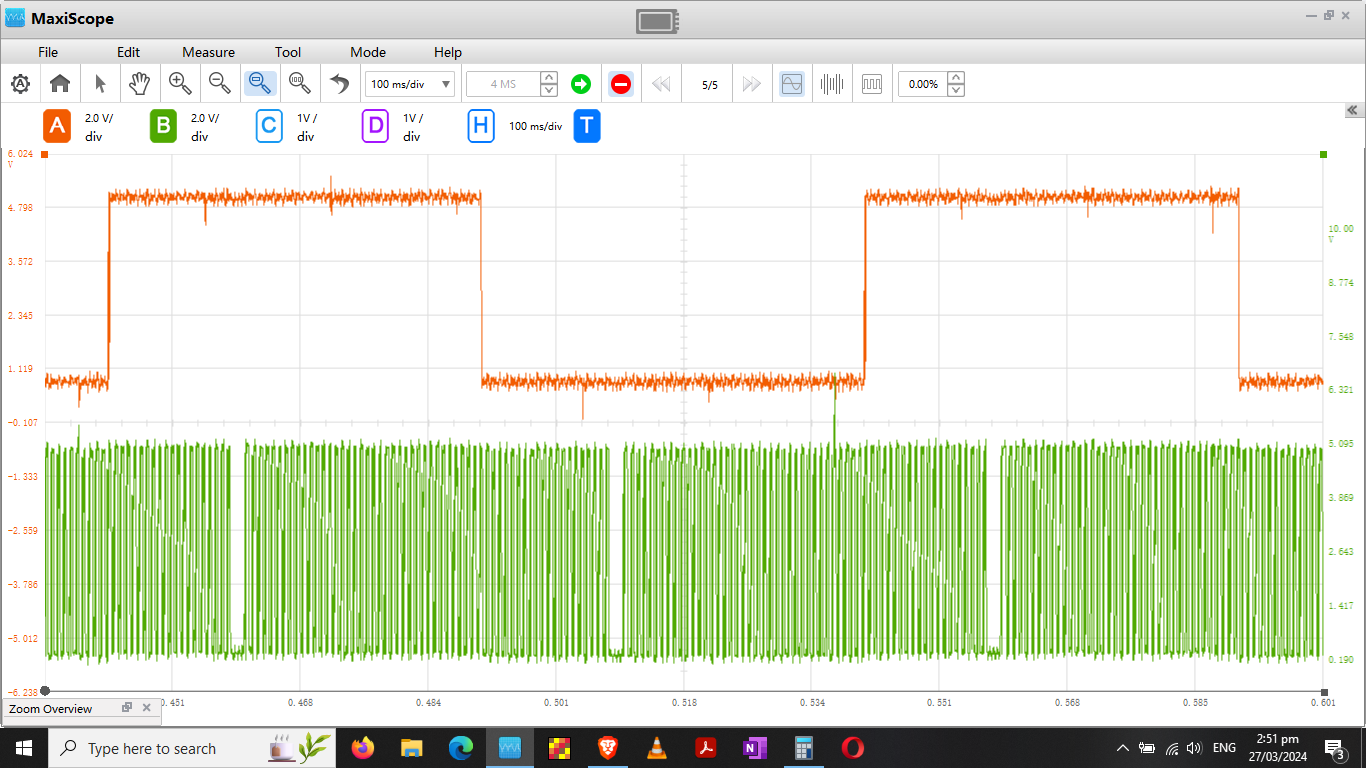
Task: Click the device connection icon in title bar
Action: coord(657,20)
